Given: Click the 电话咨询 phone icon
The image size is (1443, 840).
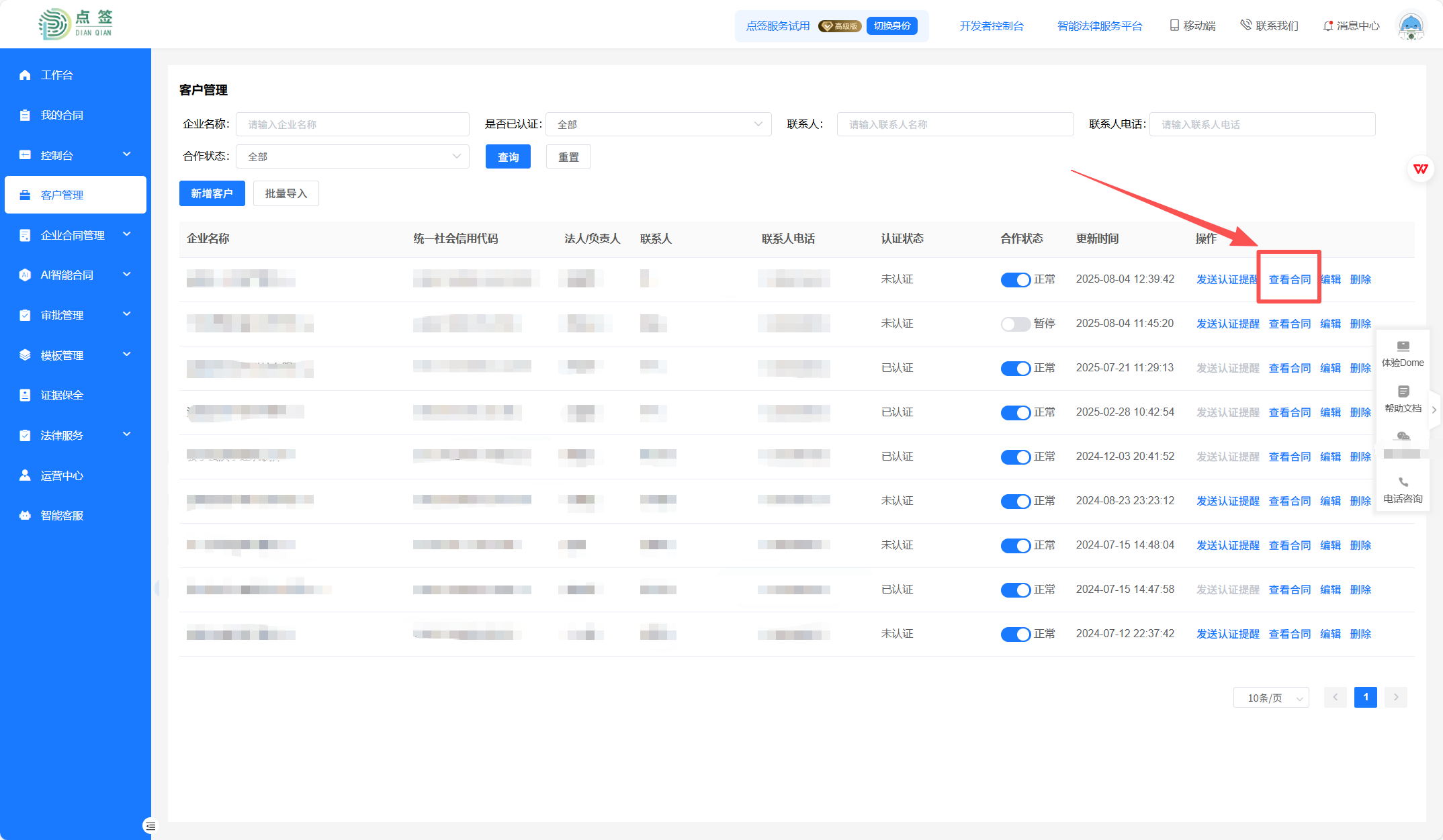Looking at the screenshot, I should [x=1403, y=483].
